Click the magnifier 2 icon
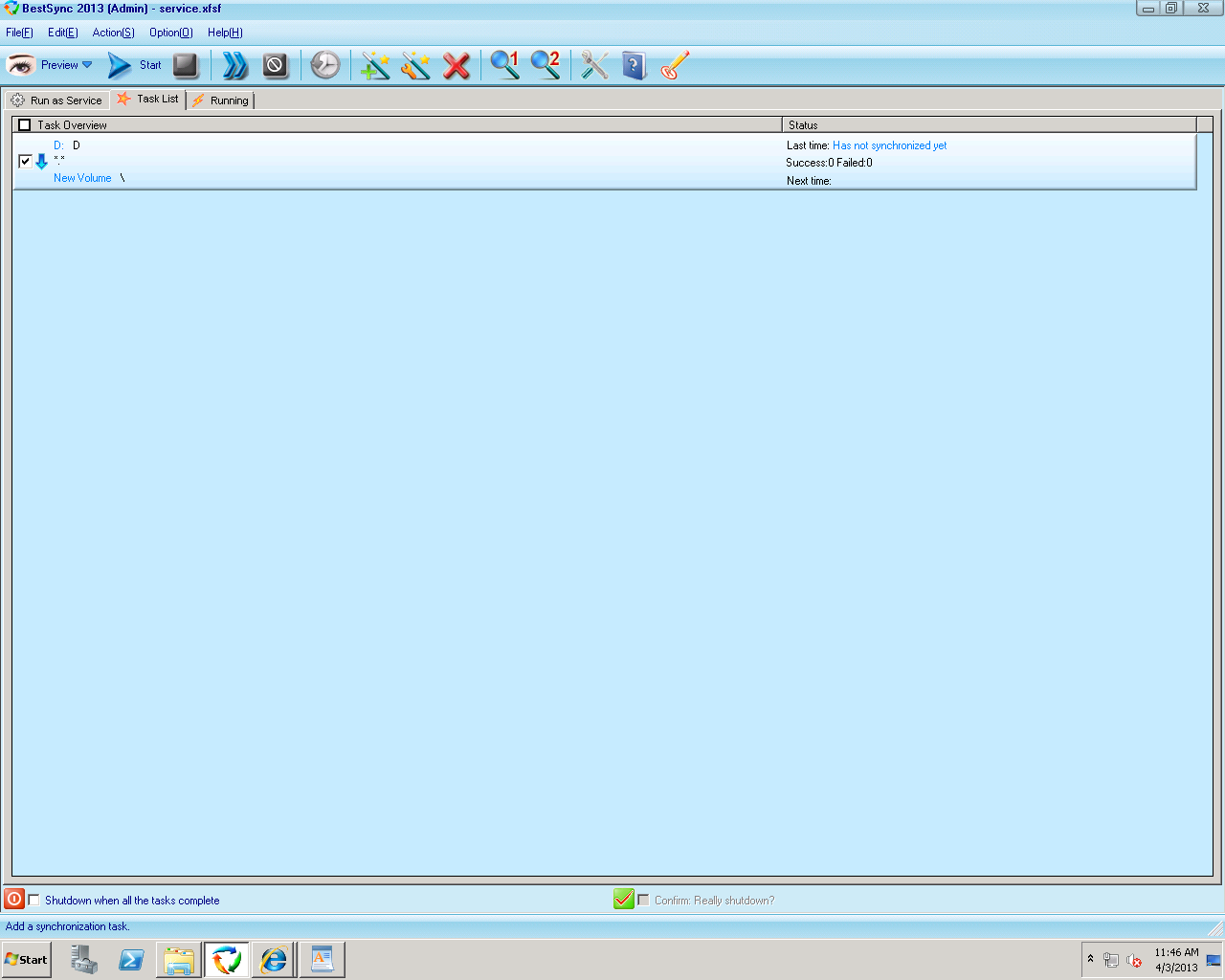This screenshot has height=980, width=1225. (x=546, y=65)
